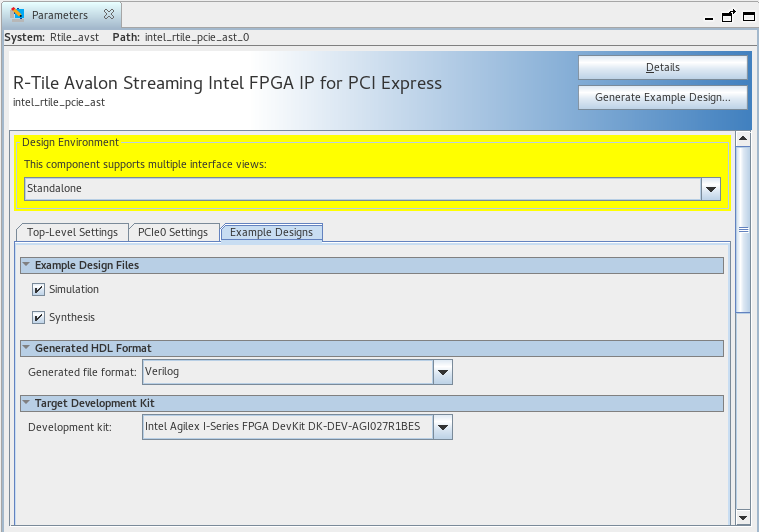Minimize the Parameters panel
The width and height of the screenshot is (759, 532).
point(709,17)
